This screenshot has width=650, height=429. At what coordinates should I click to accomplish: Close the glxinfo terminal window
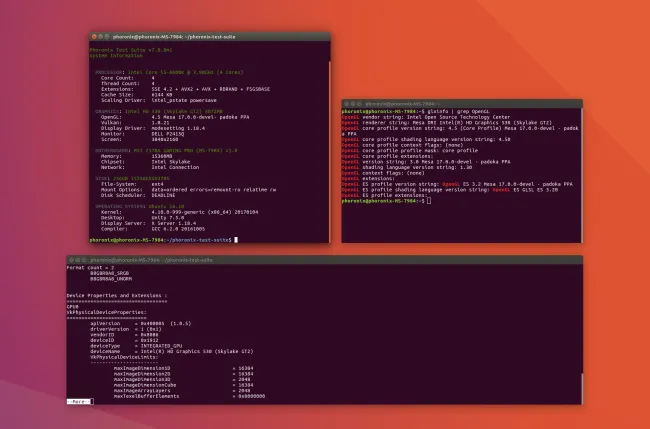[x=347, y=104]
